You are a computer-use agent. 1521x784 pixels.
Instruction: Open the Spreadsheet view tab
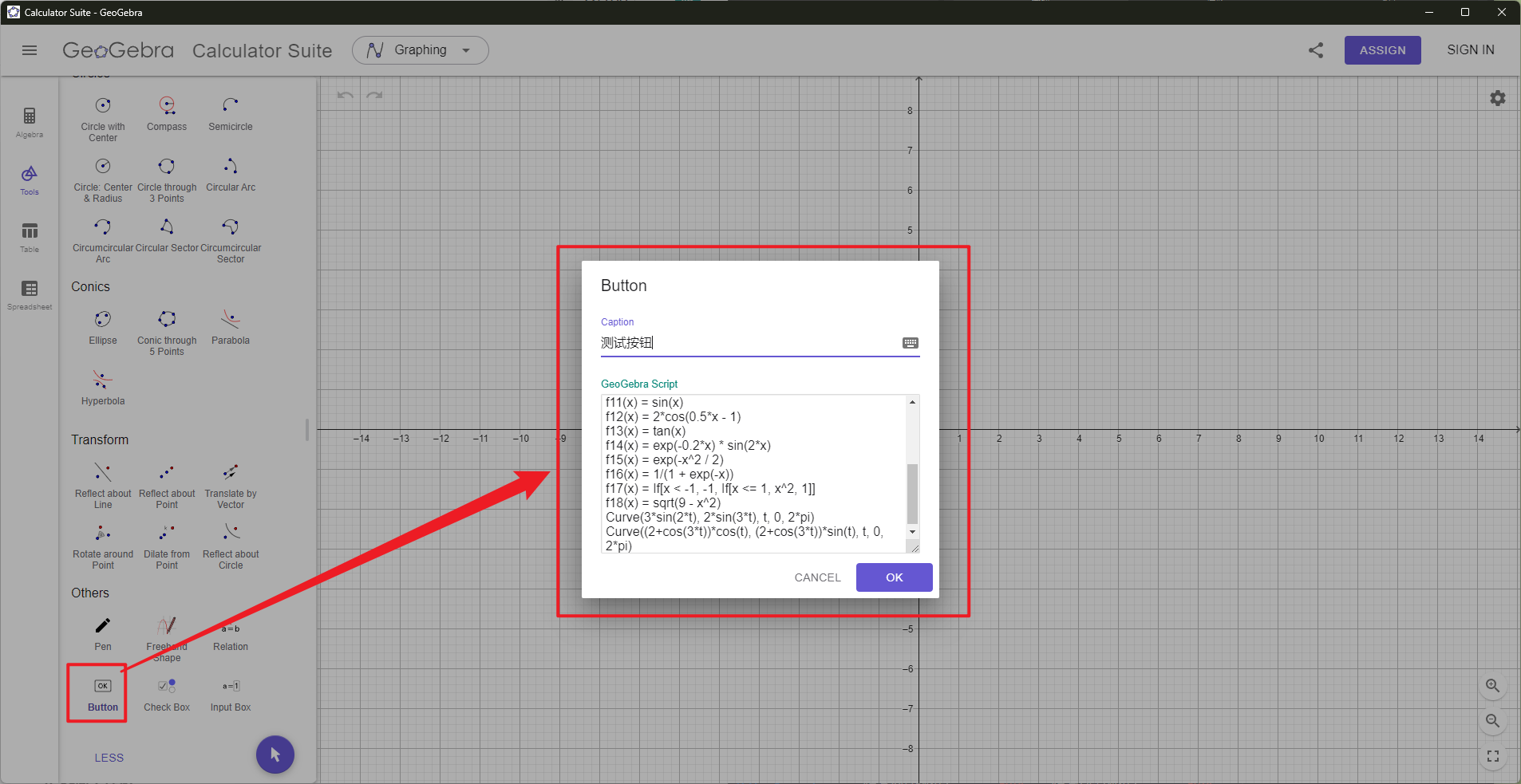(30, 295)
